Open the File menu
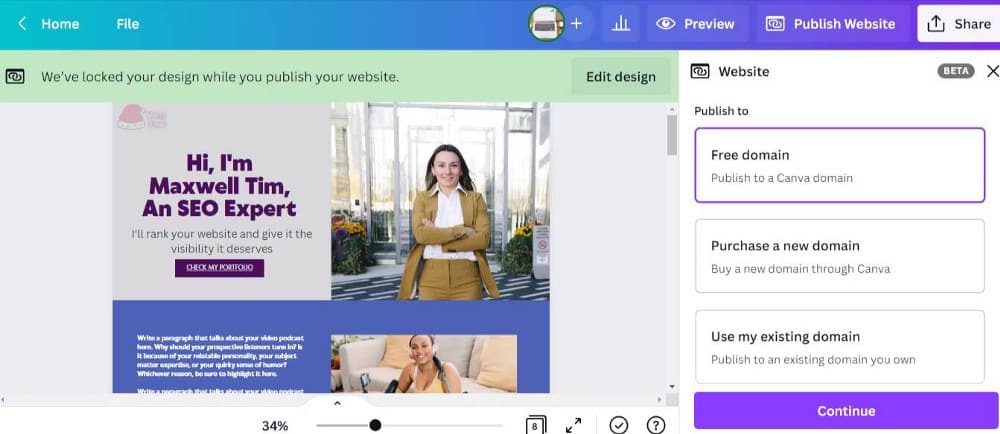Viewport: 1000px width, 434px height. (127, 24)
